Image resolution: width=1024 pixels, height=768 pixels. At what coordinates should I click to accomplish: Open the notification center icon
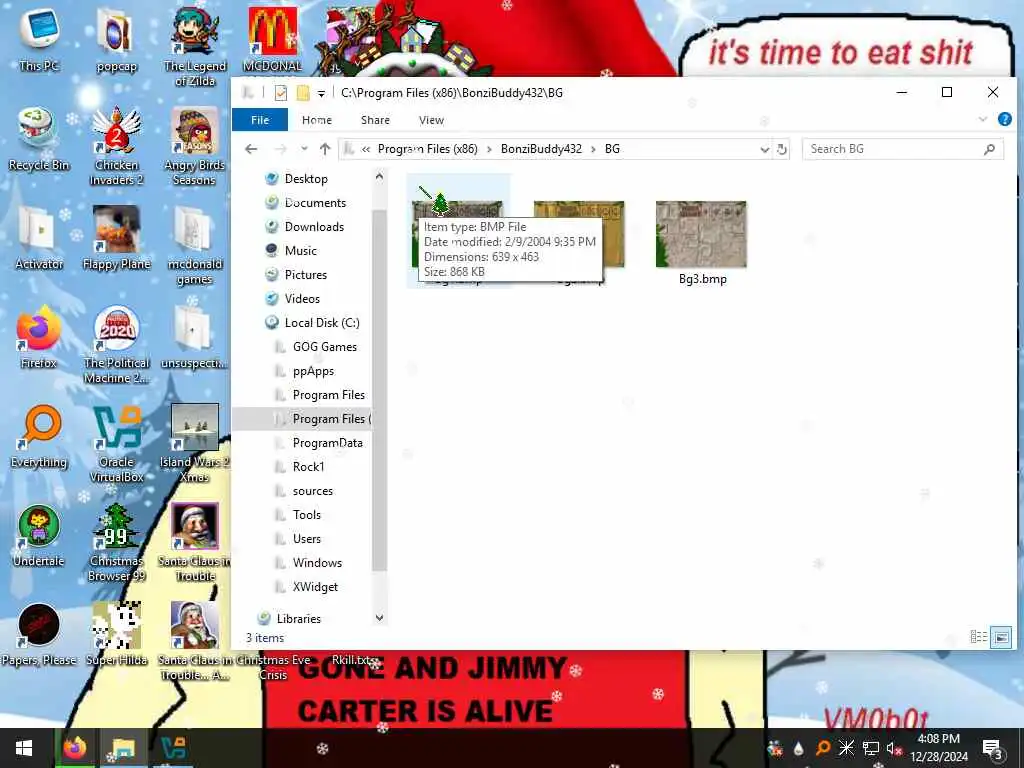point(992,748)
